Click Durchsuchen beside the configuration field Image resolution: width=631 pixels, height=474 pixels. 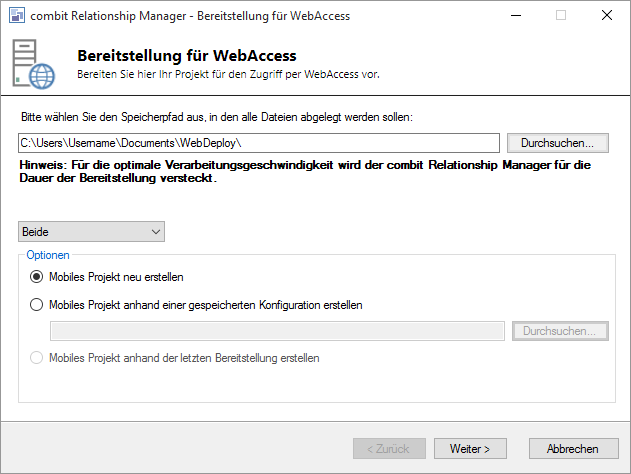tap(559, 331)
